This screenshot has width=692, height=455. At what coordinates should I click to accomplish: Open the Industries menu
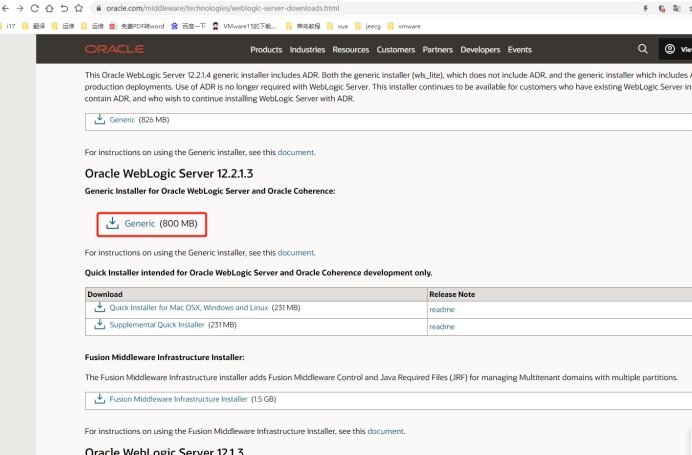[307, 49]
